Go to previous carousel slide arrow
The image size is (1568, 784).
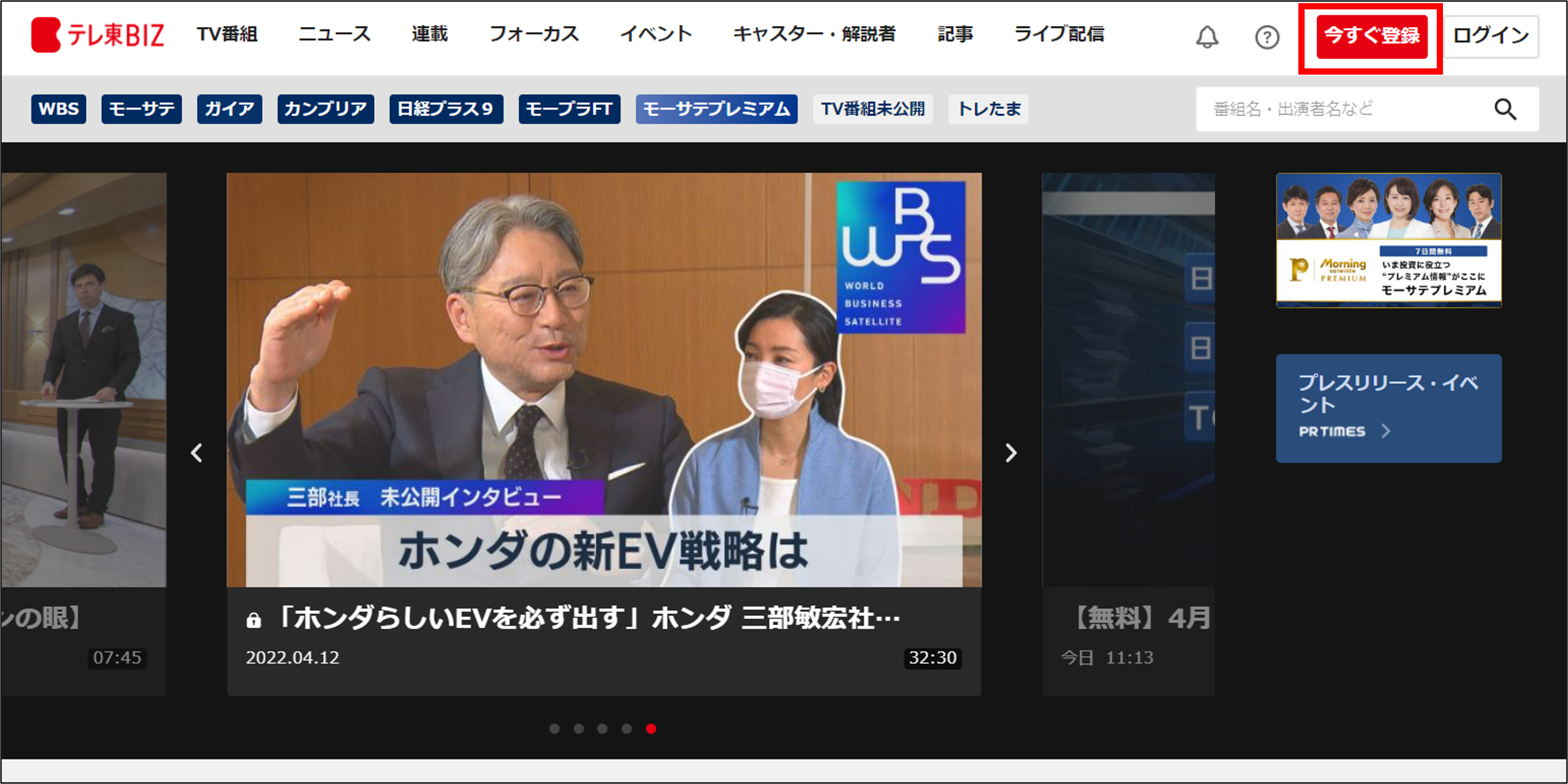tap(196, 453)
